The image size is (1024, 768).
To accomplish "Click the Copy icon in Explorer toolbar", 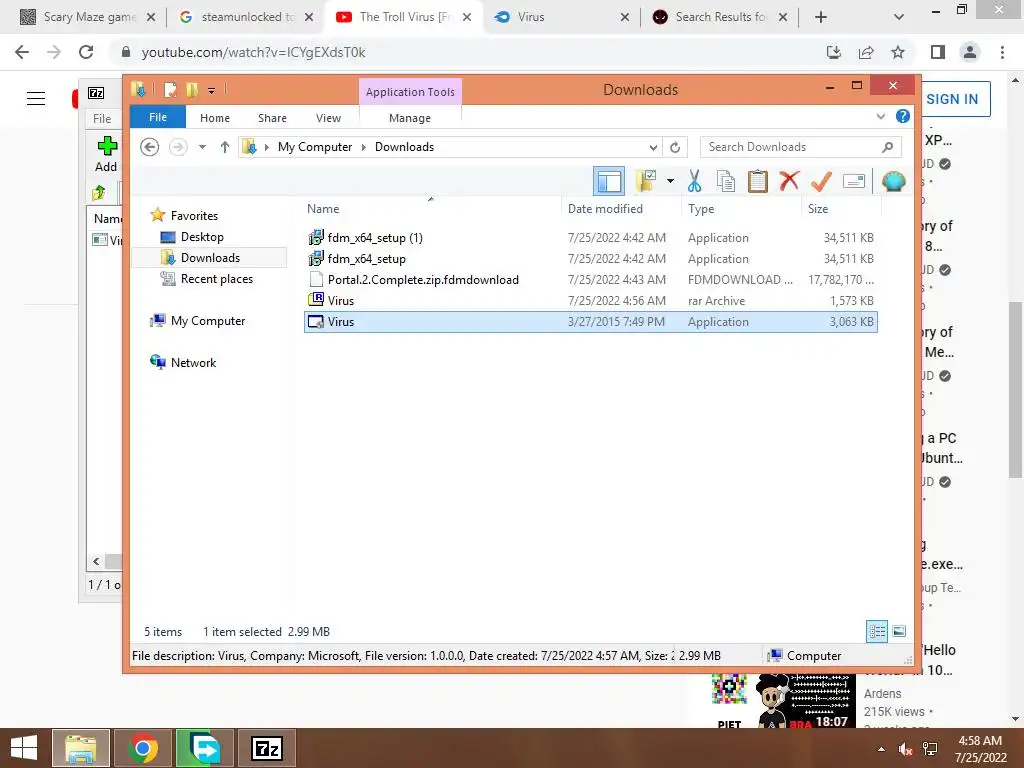I will point(726,181).
